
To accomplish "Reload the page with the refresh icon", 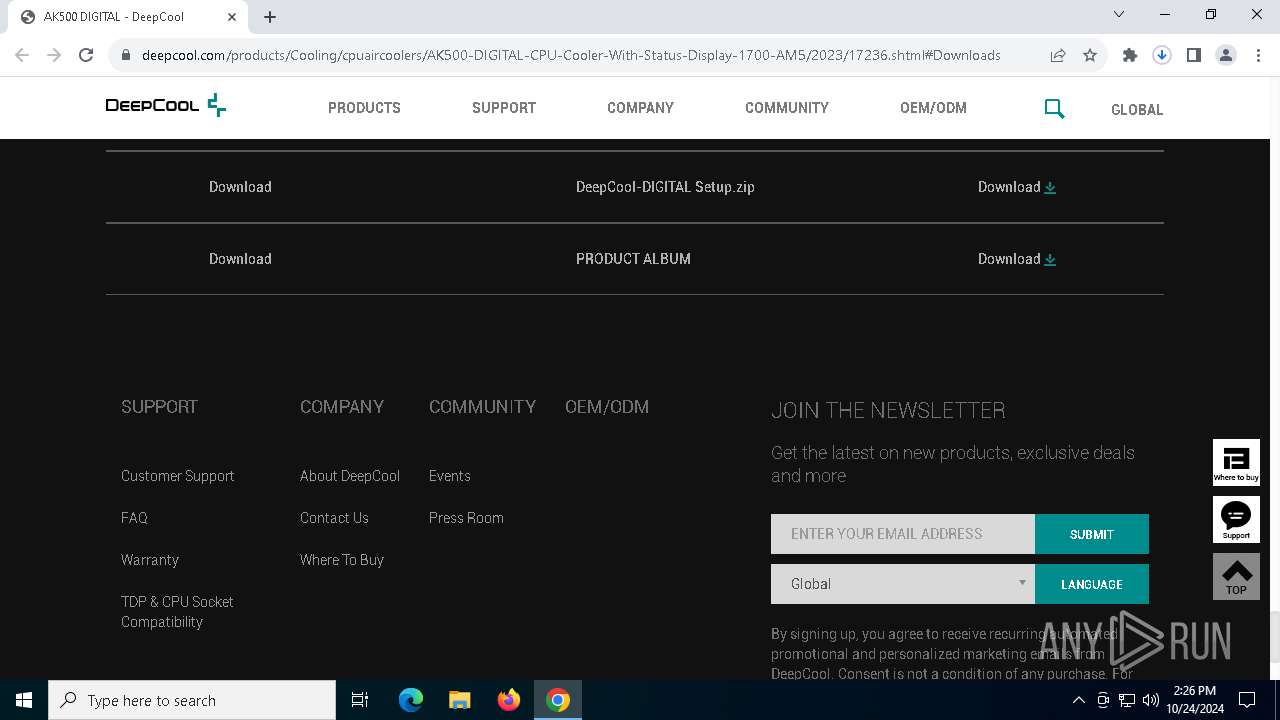I will click(x=86, y=55).
